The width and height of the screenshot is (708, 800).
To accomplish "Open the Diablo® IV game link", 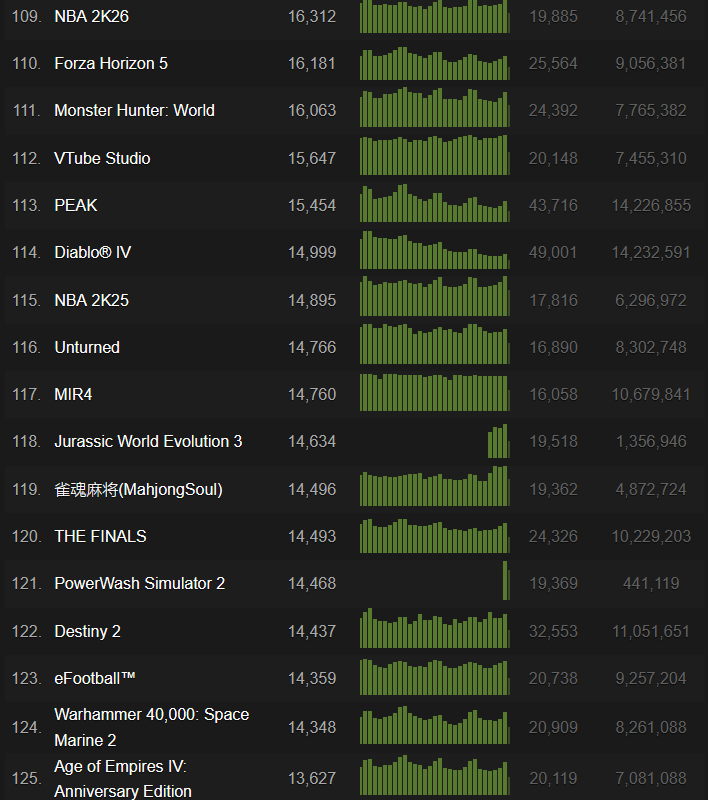I will 92,252.
